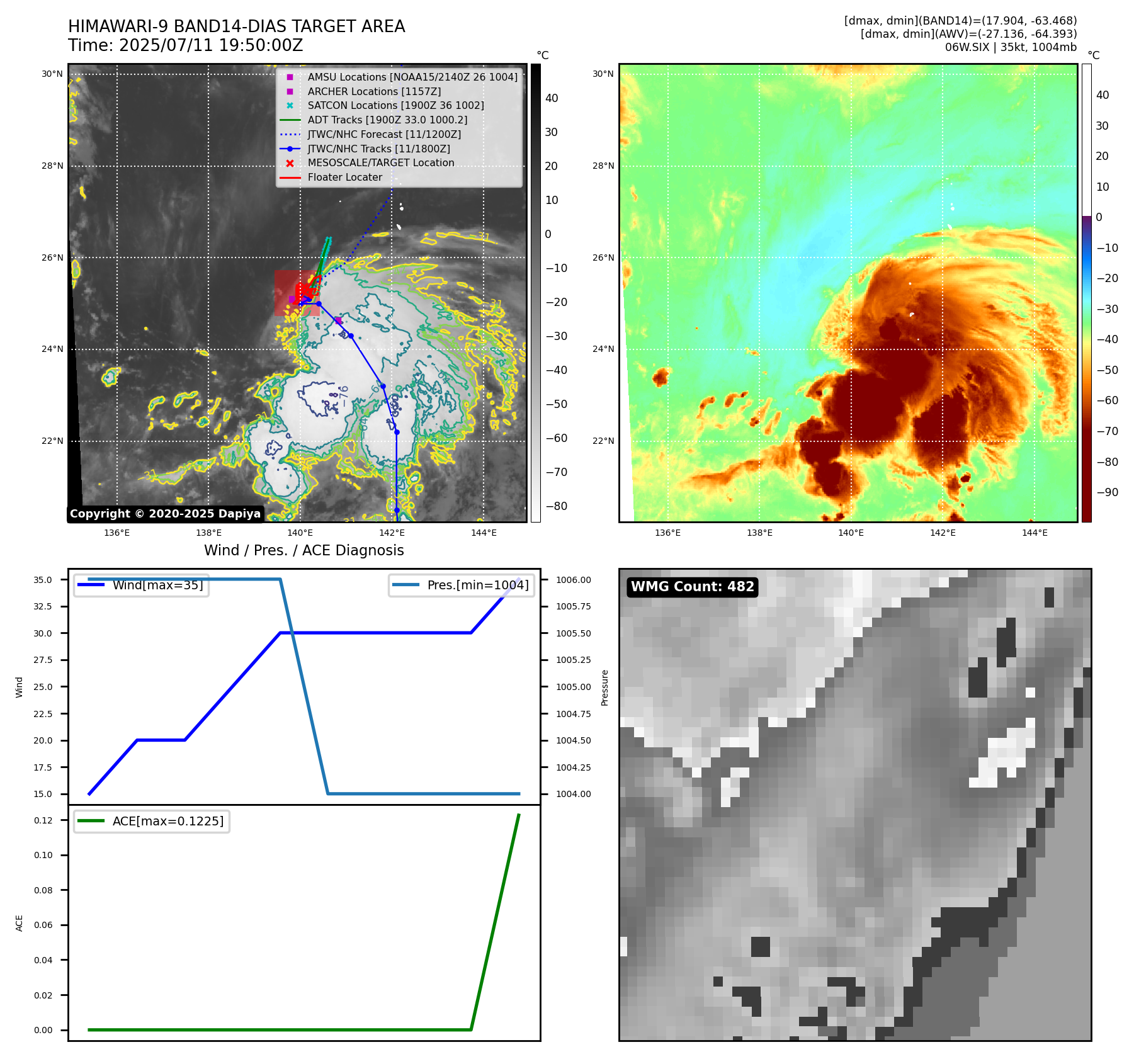Screen dimensions: 1134x1064
Task: Click the grayscale temperature colorbar
Action: point(535,293)
